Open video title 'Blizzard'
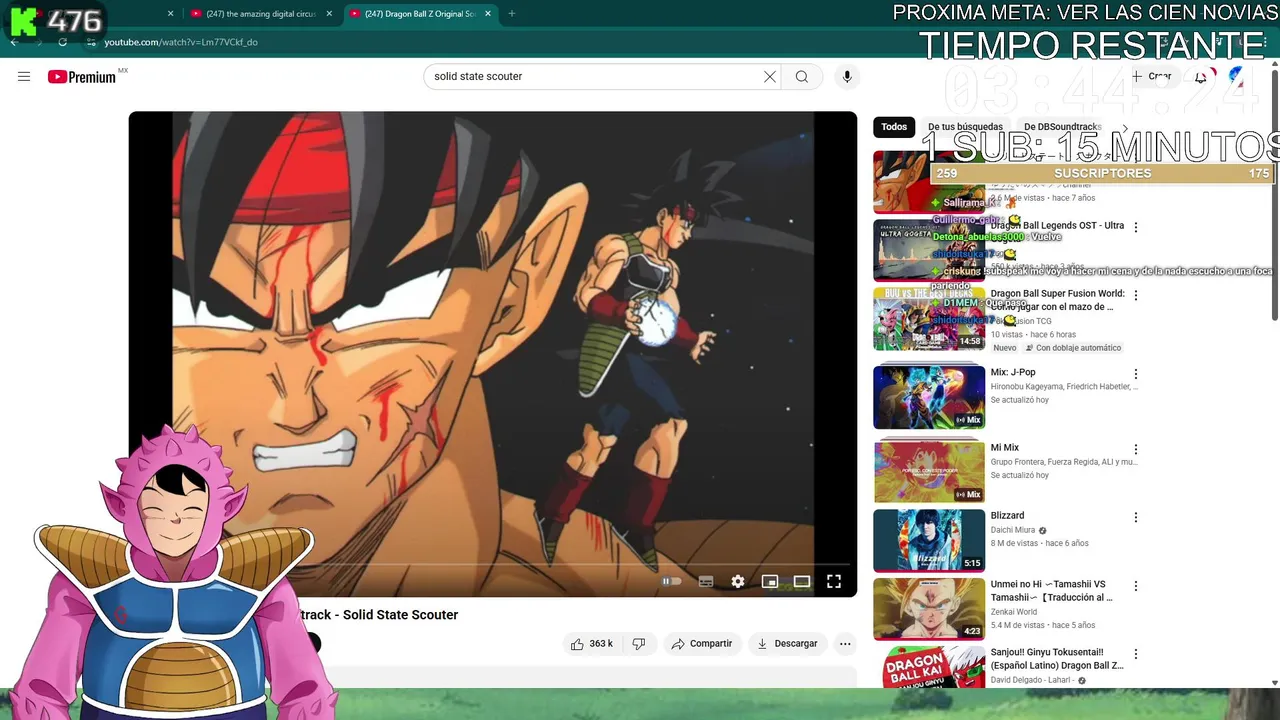 pyautogui.click(x=1007, y=516)
